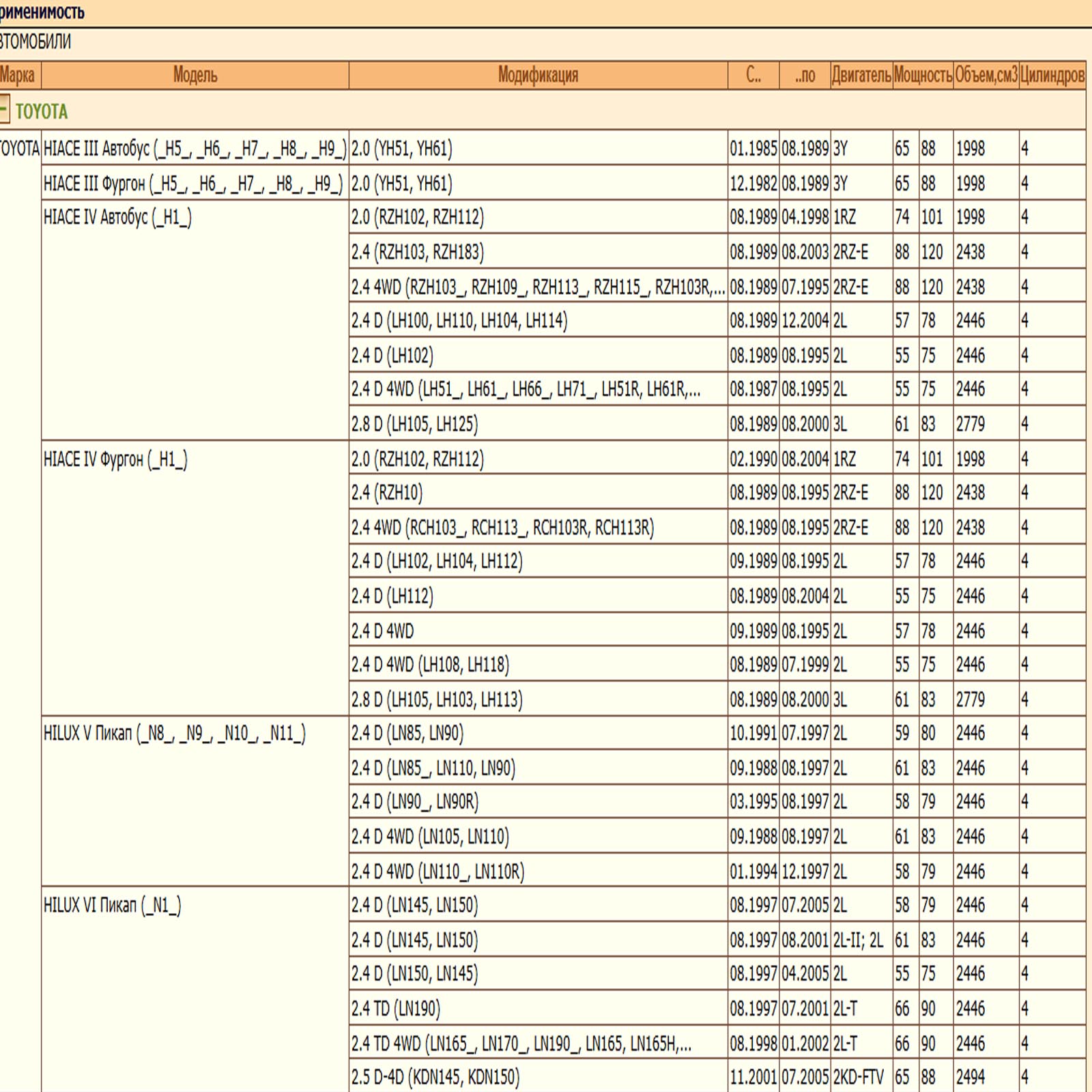Viewport: 1092px width, 1092px height.
Task: Select the Цилиндров column header
Action: point(1052,75)
